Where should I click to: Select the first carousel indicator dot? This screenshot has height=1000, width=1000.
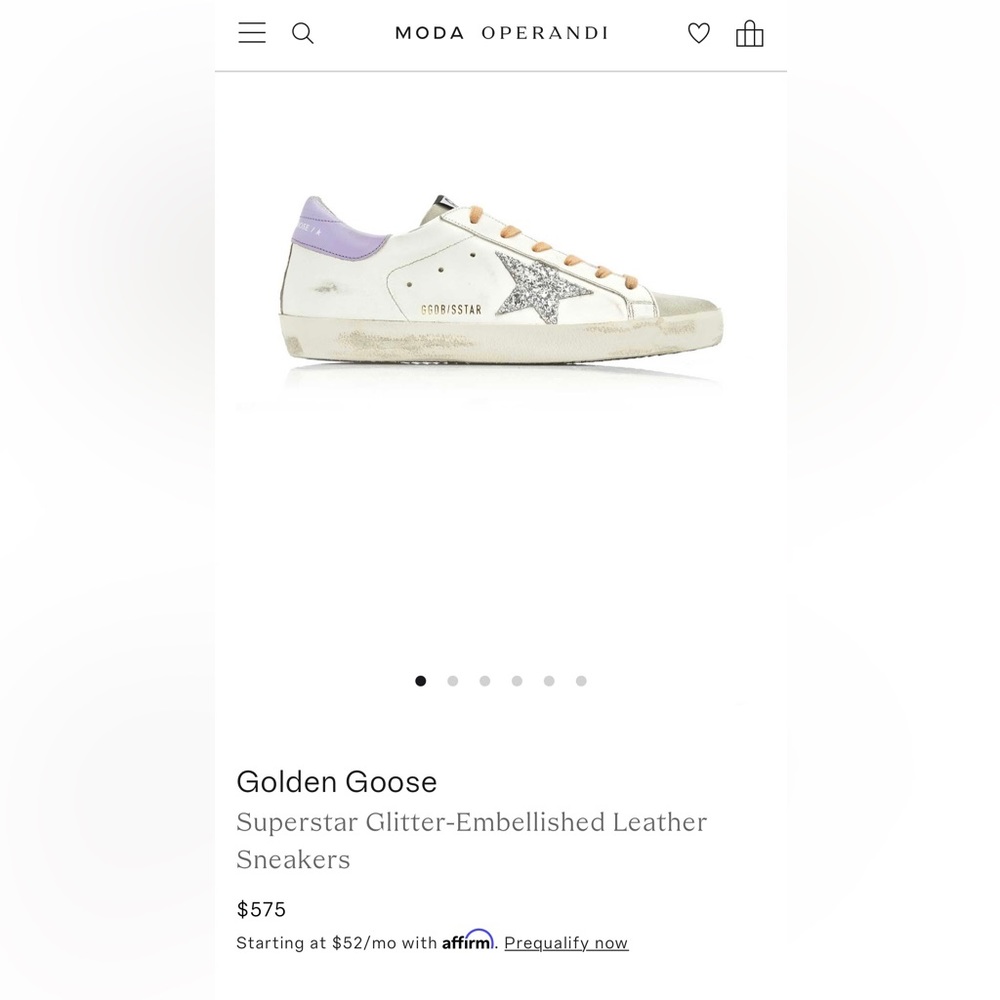(421, 680)
